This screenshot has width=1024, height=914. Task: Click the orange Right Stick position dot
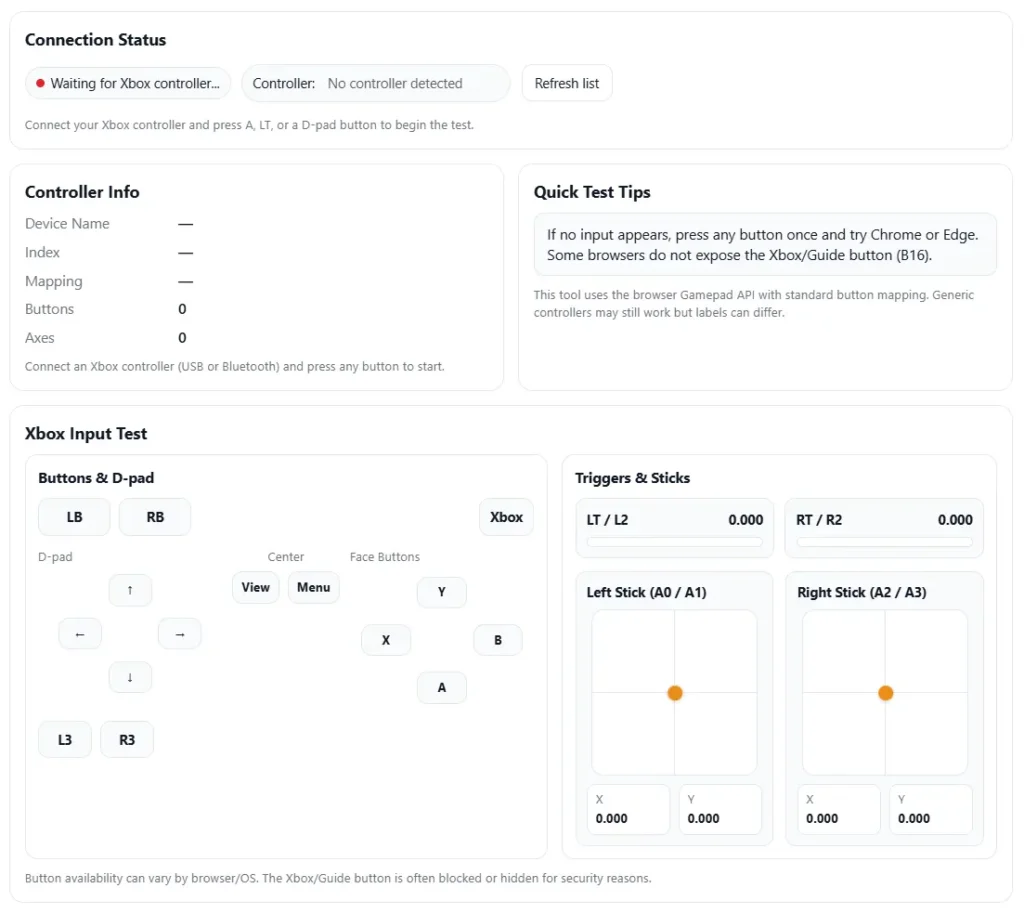(885, 693)
